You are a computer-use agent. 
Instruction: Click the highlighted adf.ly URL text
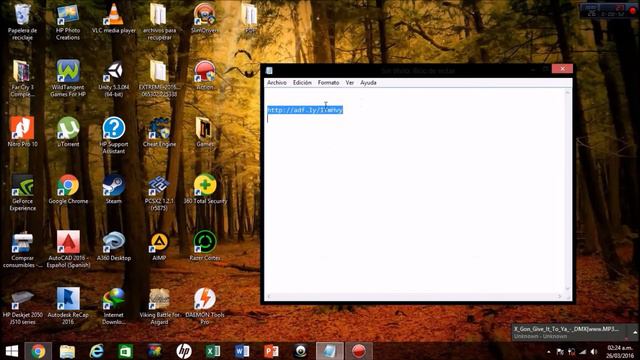coord(305,110)
